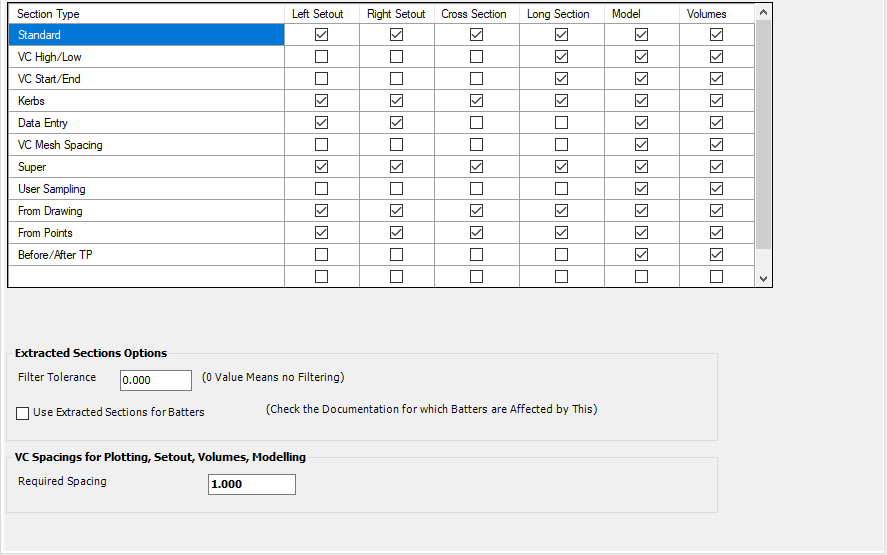This screenshot has height=555, width=887.
Task: Select the From Drawing row
Action: click(x=147, y=211)
